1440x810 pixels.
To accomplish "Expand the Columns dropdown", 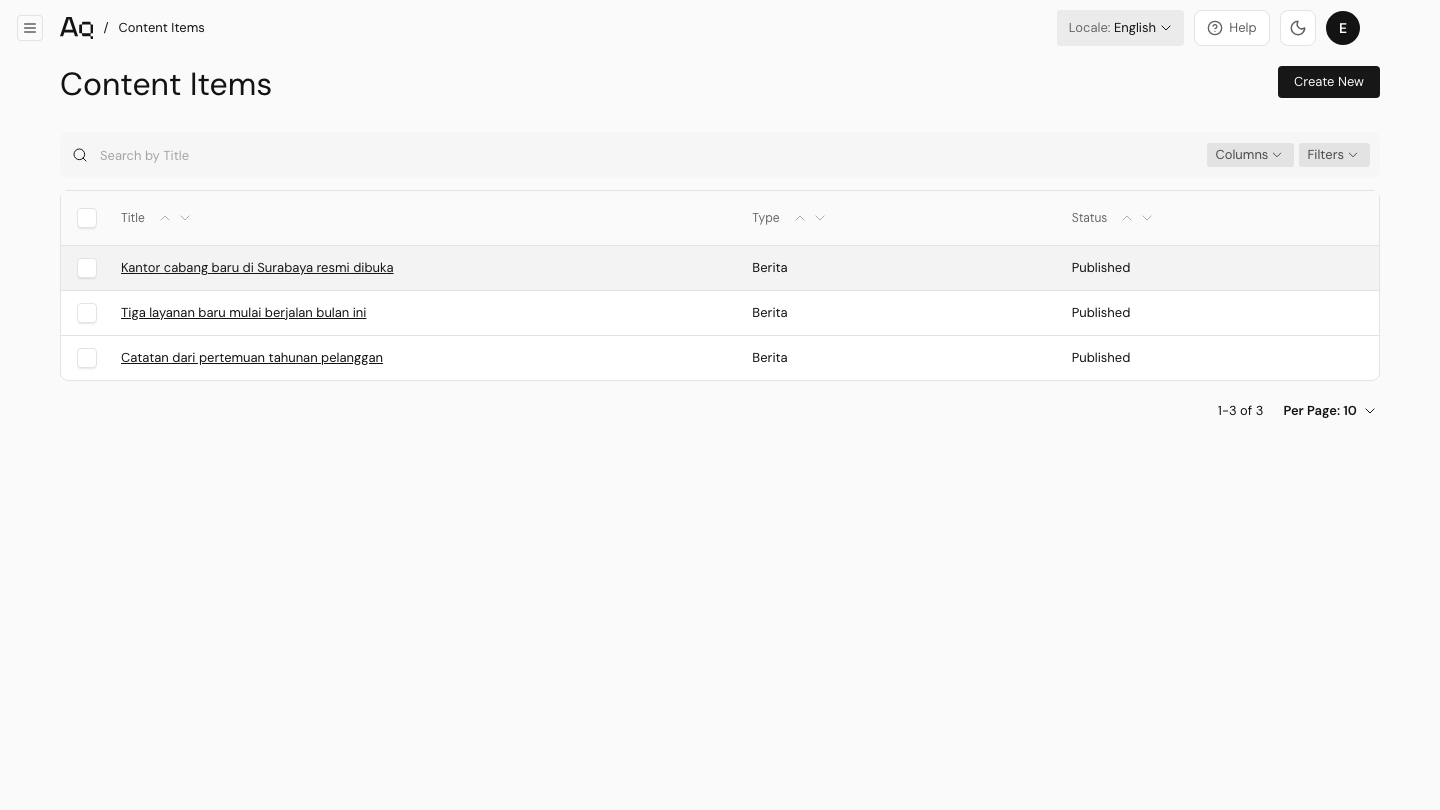I will 1249,155.
